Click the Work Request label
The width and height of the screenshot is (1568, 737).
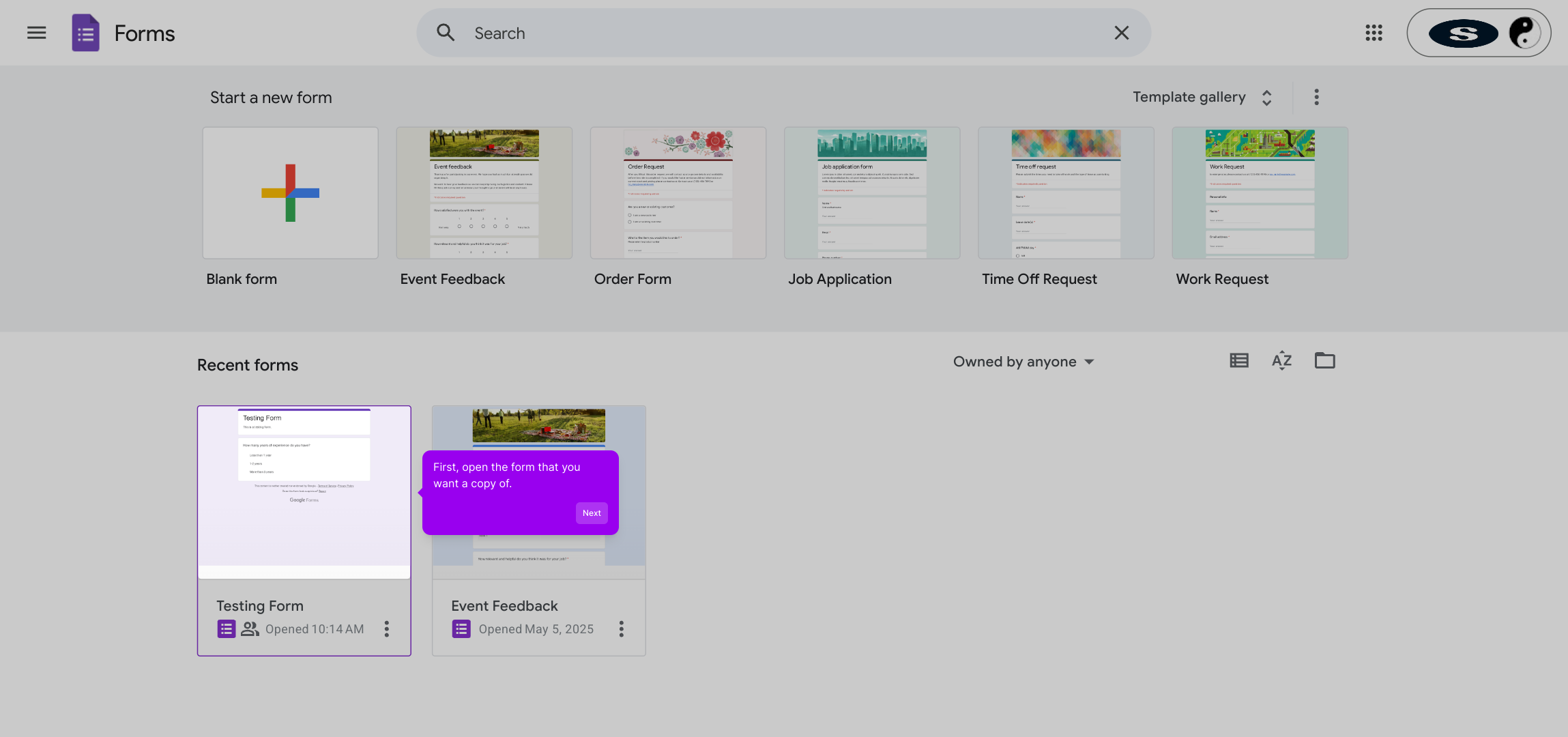coord(1222,279)
